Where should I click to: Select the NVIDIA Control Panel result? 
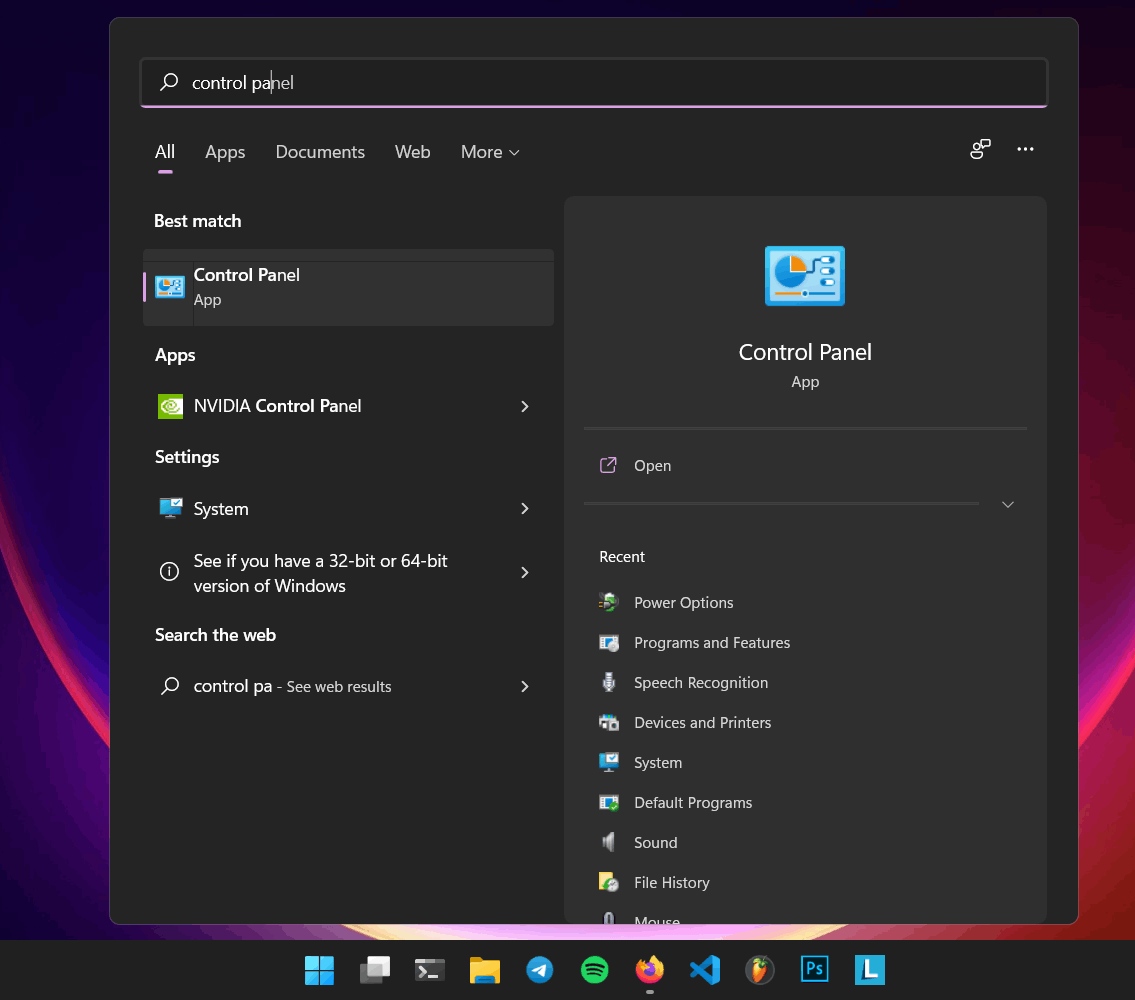click(348, 406)
